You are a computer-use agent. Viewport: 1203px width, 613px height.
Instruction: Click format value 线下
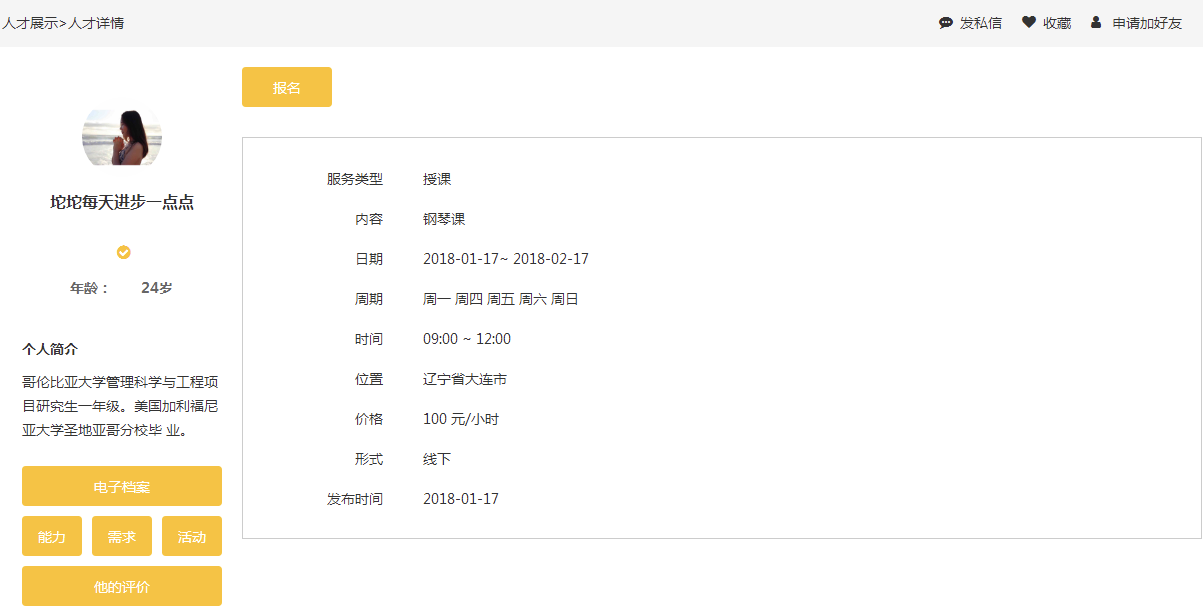tap(437, 459)
